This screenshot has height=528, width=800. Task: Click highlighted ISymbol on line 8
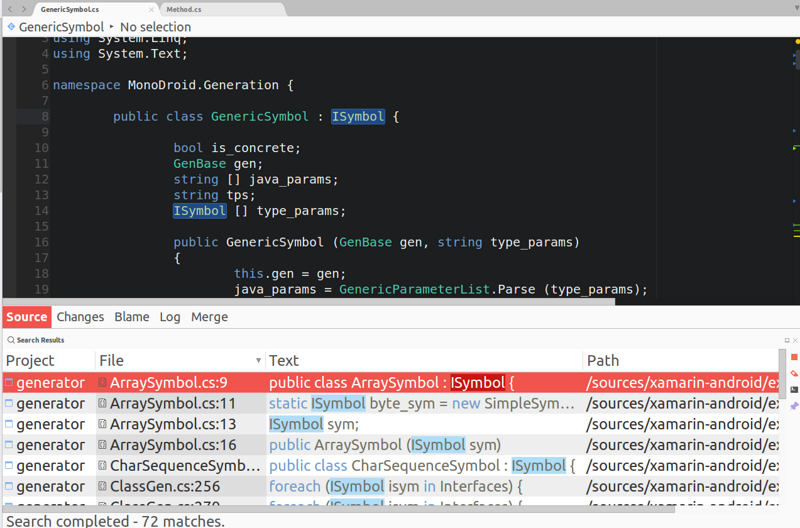(x=358, y=117)
